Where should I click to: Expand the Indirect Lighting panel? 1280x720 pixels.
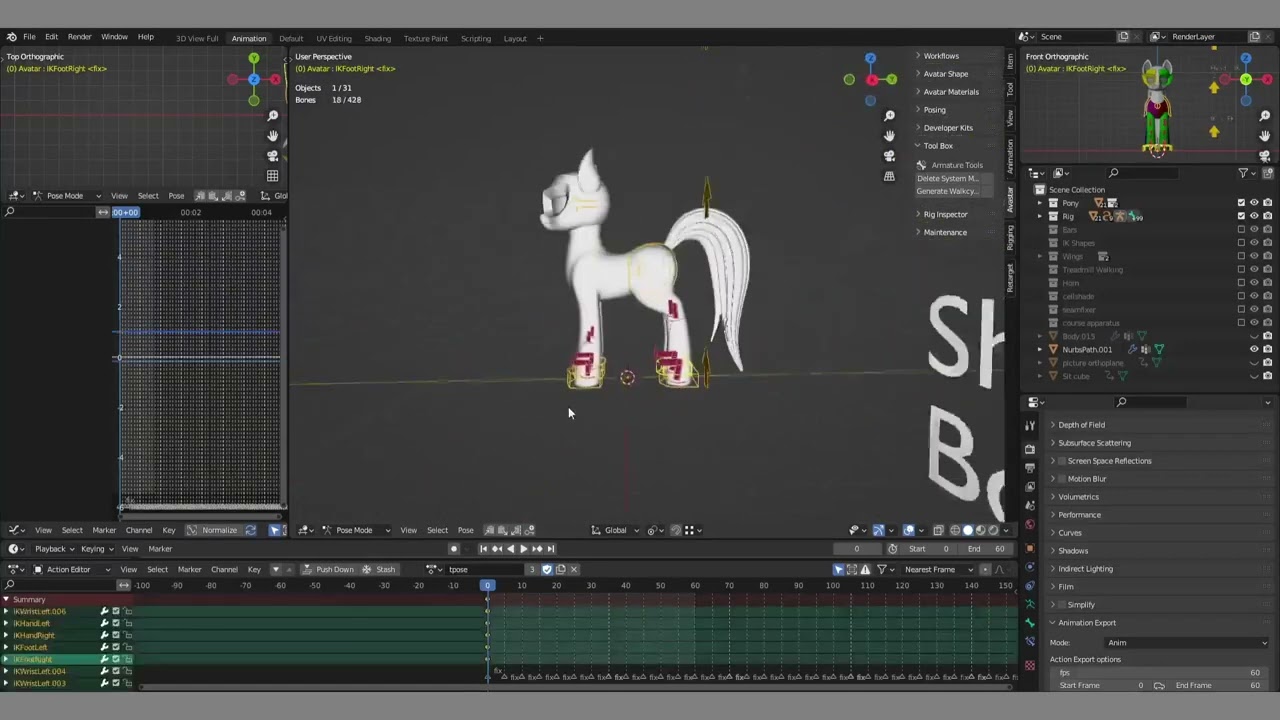(x=1052, y=569)
